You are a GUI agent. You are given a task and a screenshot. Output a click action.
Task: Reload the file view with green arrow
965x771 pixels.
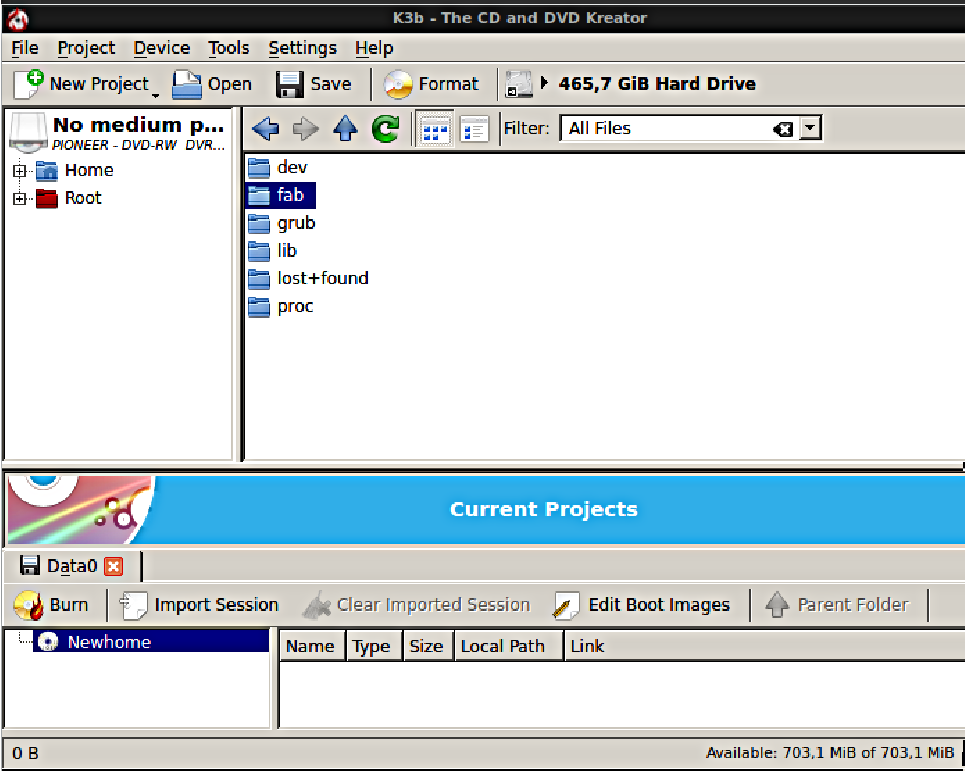(385, 129)
